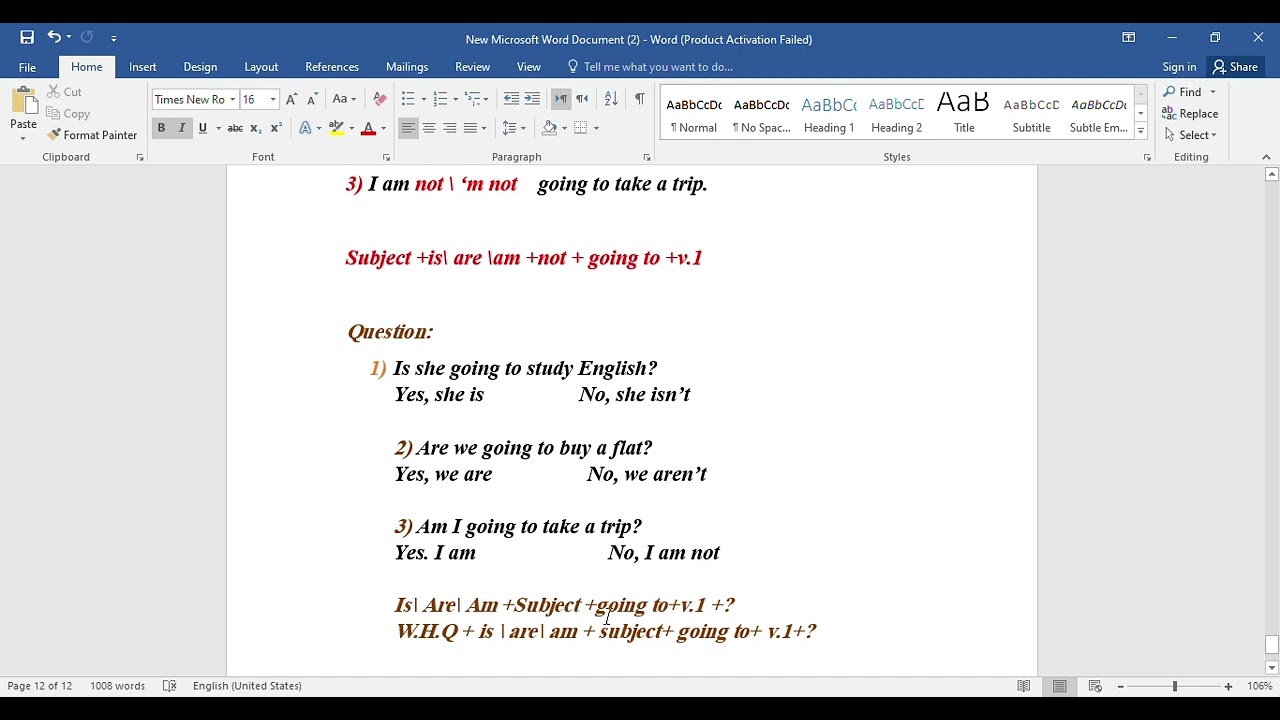This screenshot has height=720, width=1280.
Task: Click the zoom slider handle
Action: coord(1175,686)
